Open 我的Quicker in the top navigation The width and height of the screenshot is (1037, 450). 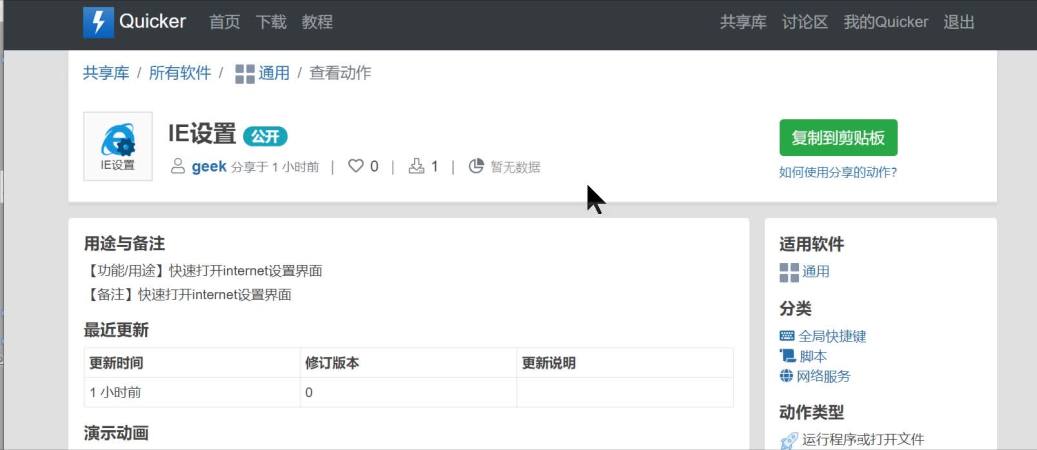pos(886,22)
